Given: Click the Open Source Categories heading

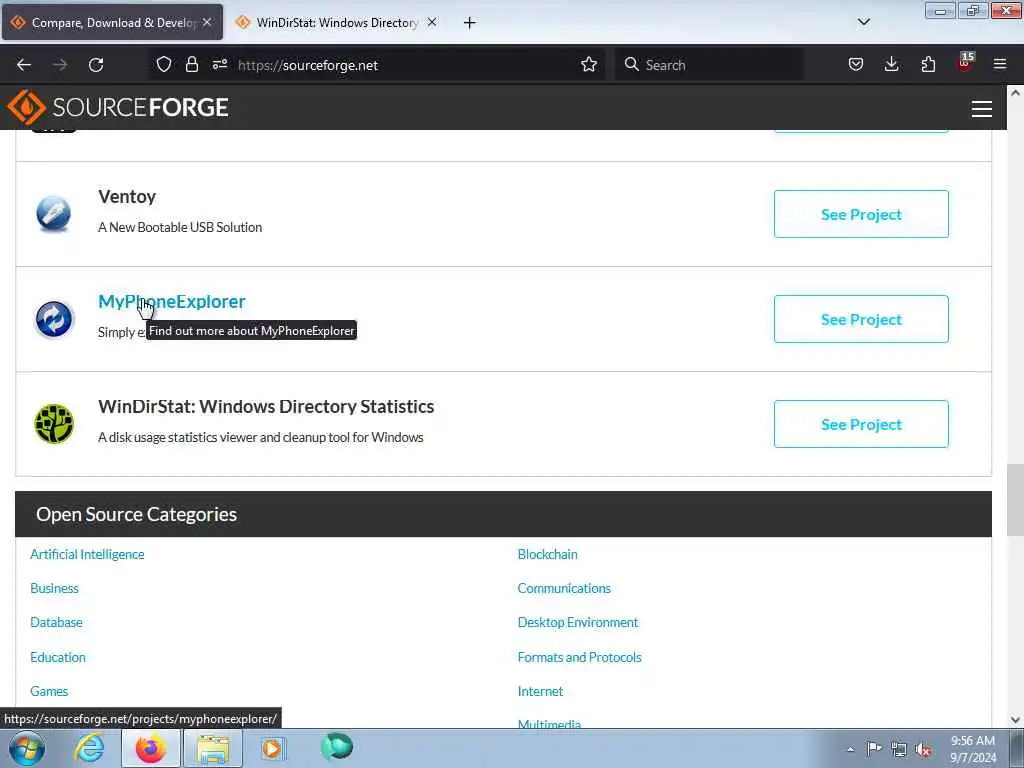Looking at the screenshot, I should point(136,515).
